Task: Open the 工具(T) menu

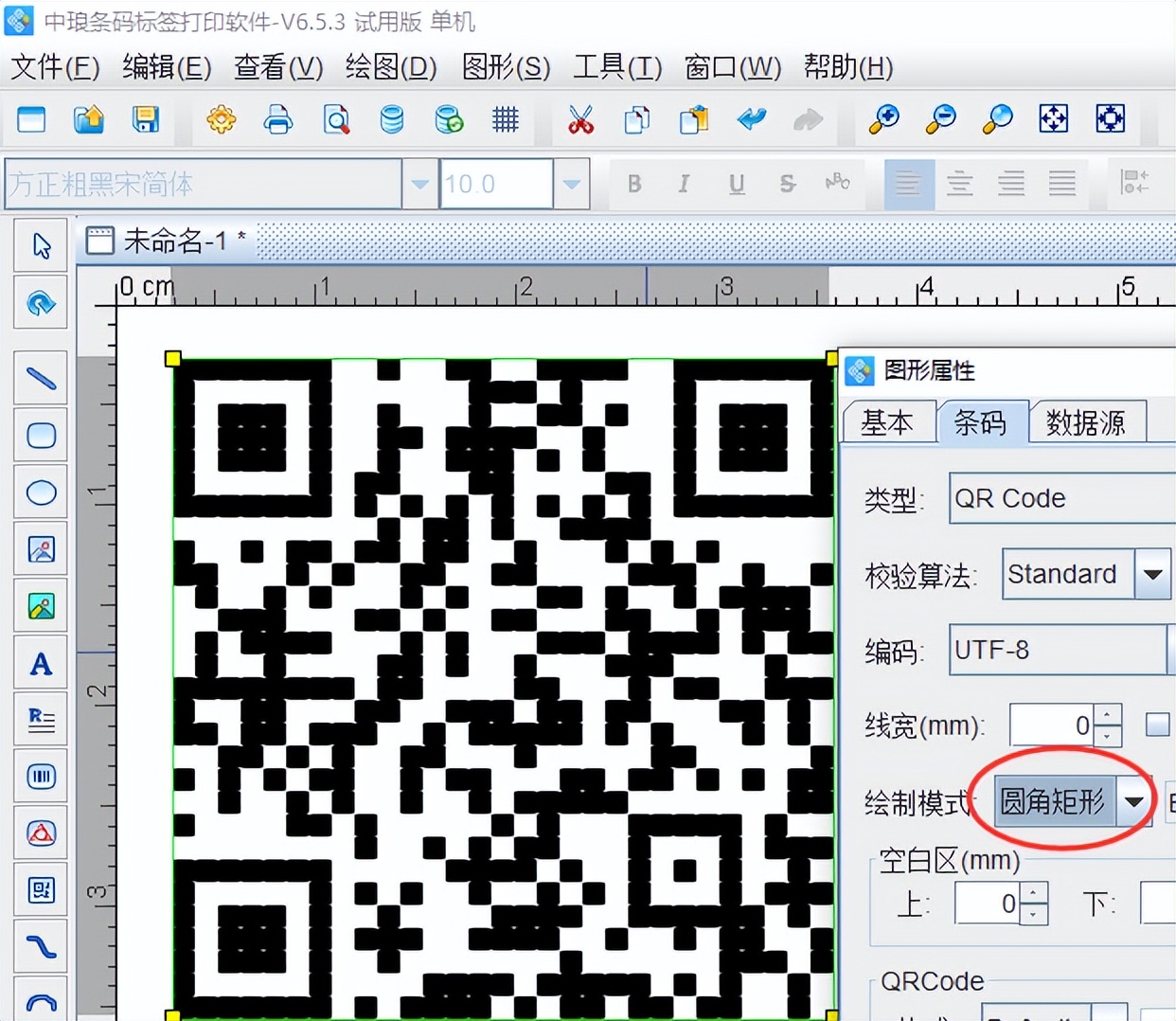Action: pos(617,67)
